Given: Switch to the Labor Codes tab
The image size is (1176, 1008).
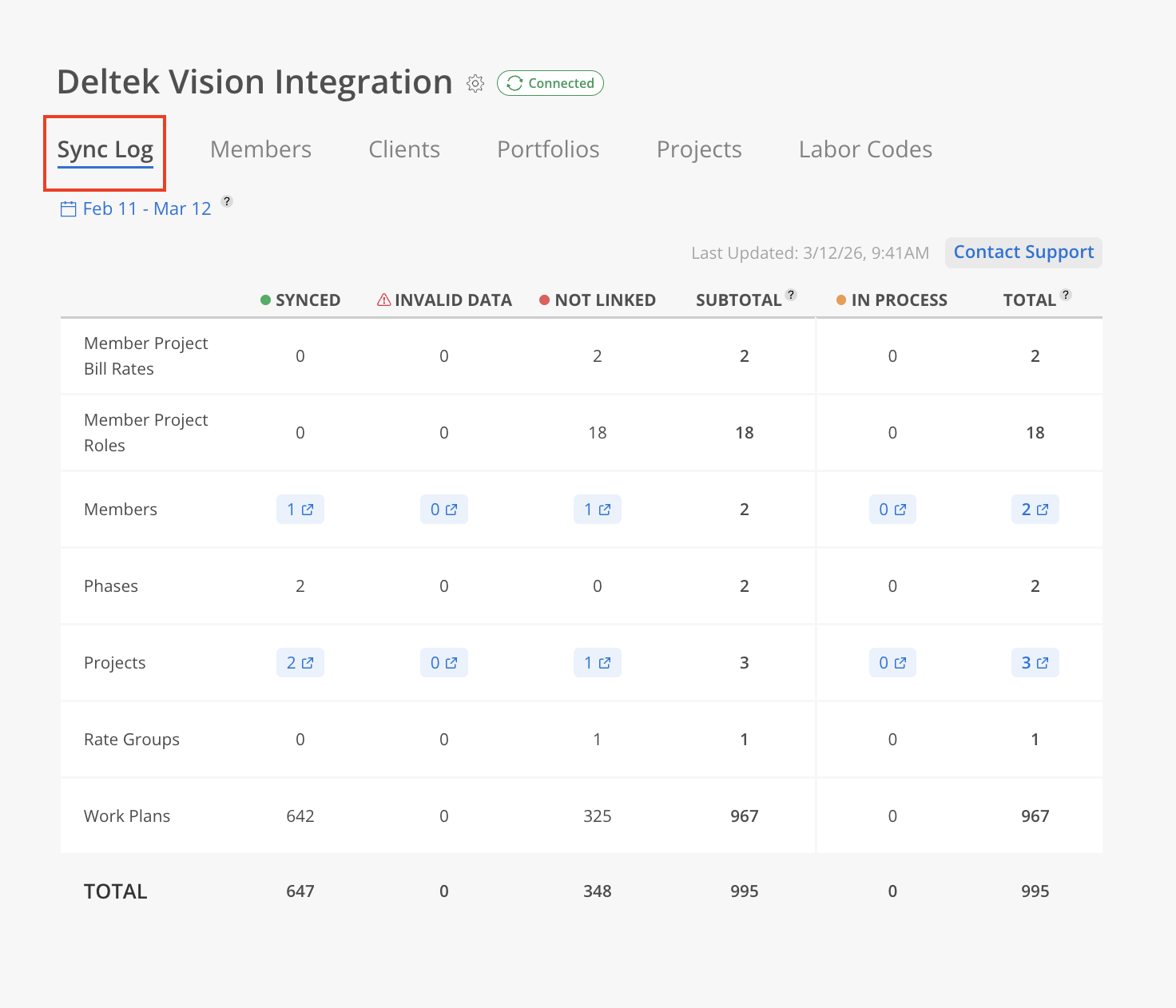Looking at the screenshot, I should (865, 149).
